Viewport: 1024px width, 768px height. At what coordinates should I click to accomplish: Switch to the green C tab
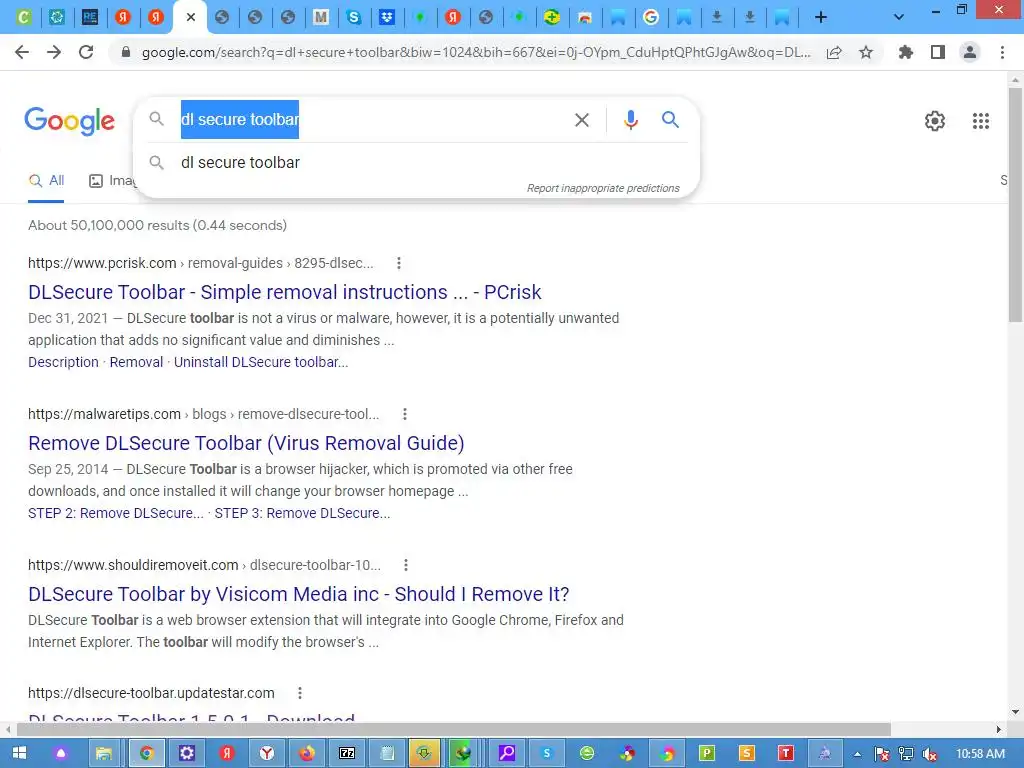(x=24, y=18)
